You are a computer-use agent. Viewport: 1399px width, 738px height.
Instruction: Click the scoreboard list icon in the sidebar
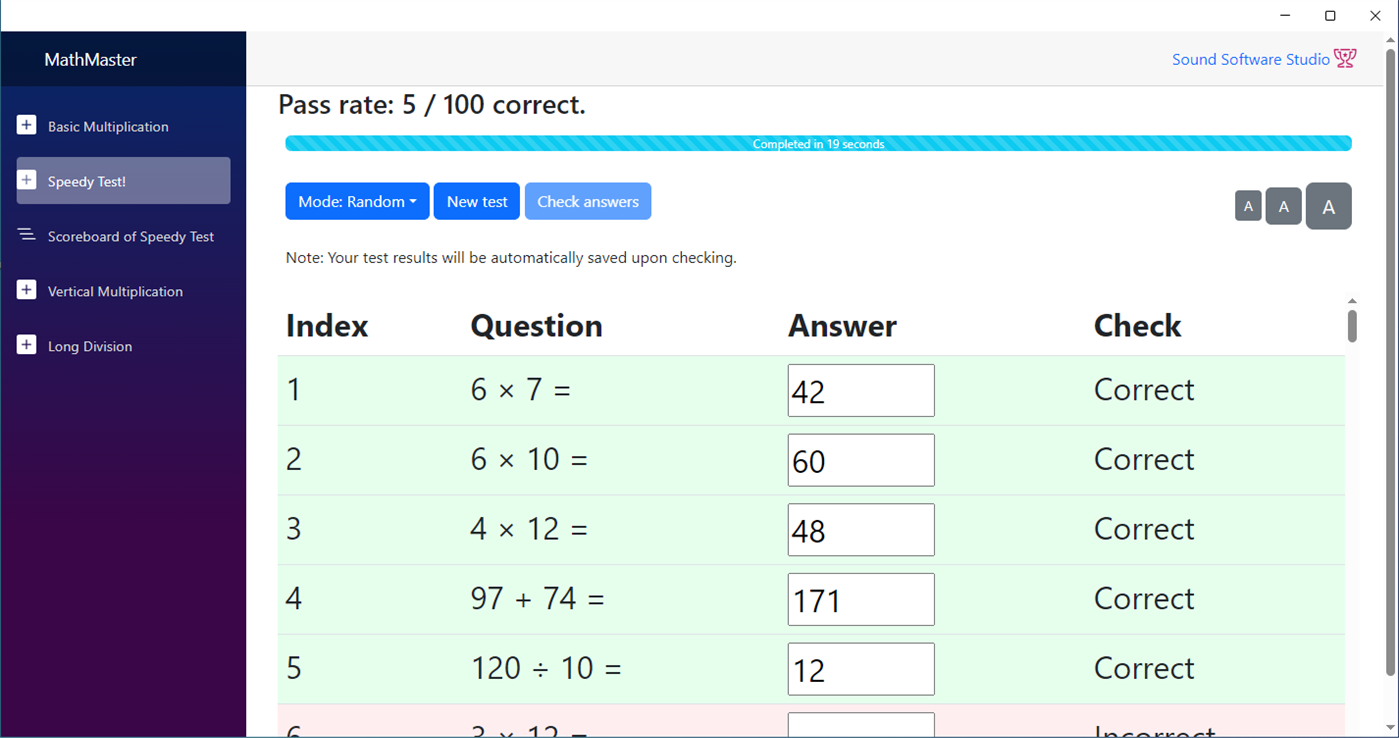coord(25,234)
